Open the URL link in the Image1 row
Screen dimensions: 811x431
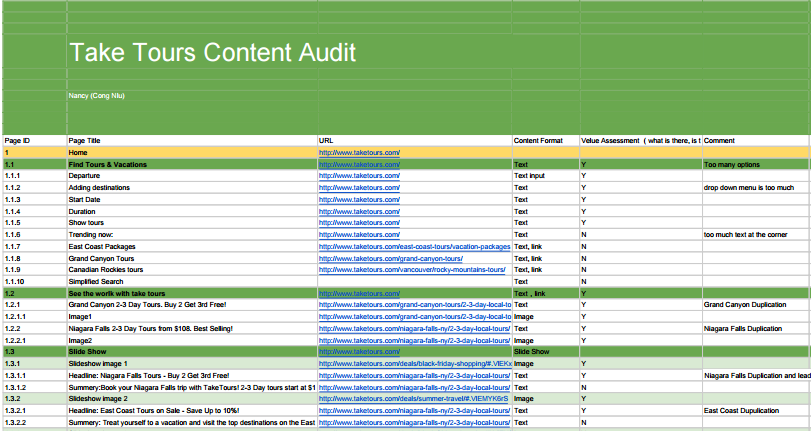415,317
